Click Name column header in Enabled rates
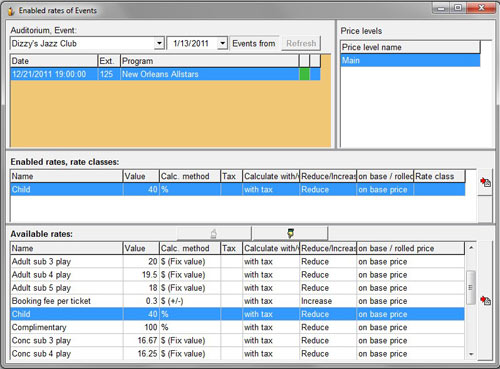Screen dimensions: 500x369 (x=67, y=176)
